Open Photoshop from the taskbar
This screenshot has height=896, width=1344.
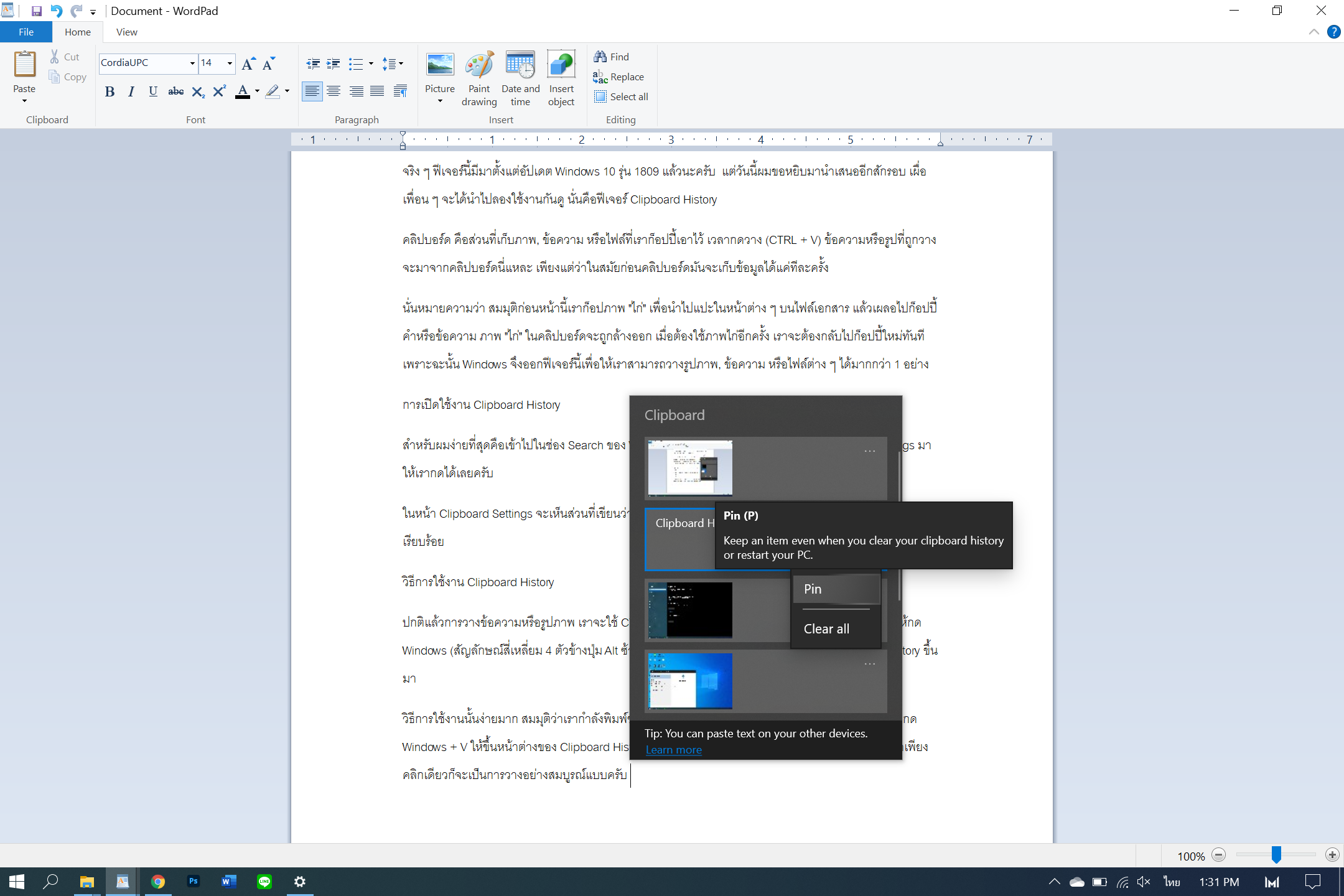[194, 881]
